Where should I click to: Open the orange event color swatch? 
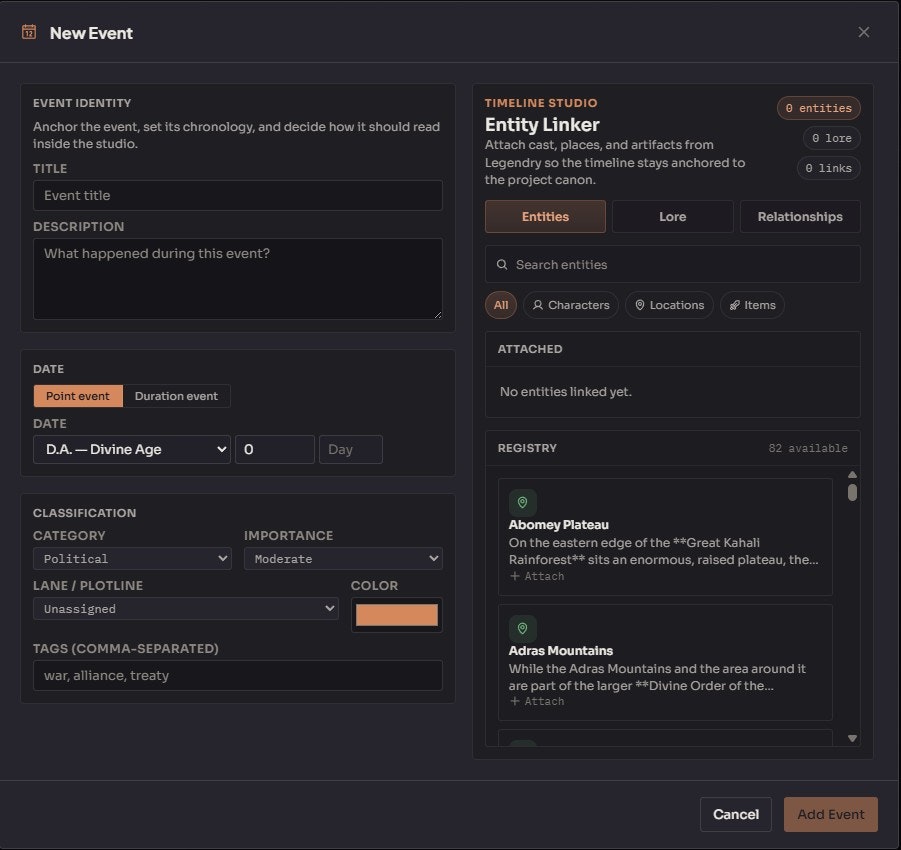pyautogui.click(x=396, y=615)
